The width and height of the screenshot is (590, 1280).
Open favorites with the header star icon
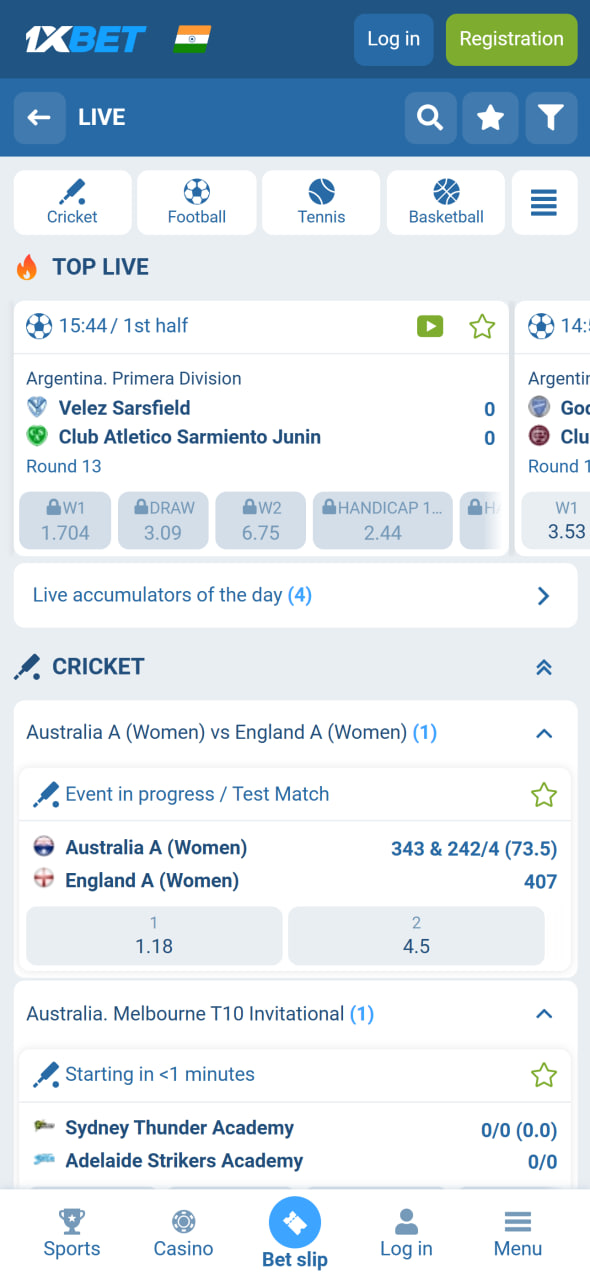[490, 118]
